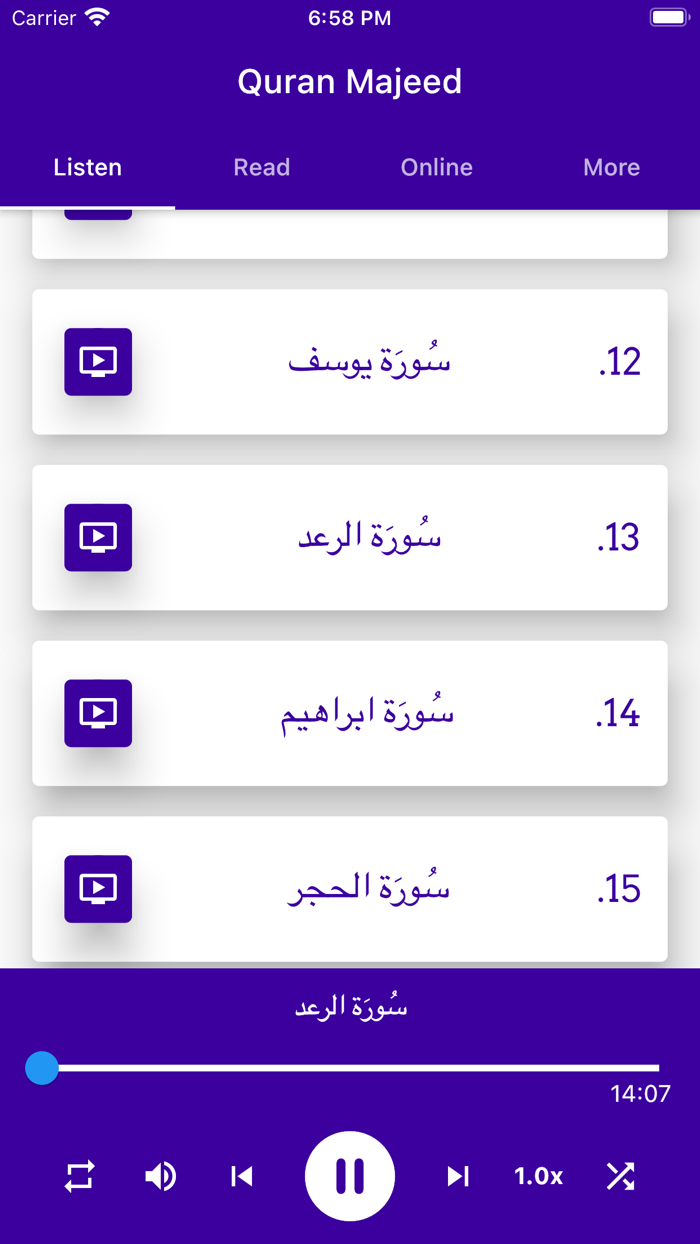Pause the currently playing surah
The width and height of the screenshot is (700, 1244).
click(350, 1176)
